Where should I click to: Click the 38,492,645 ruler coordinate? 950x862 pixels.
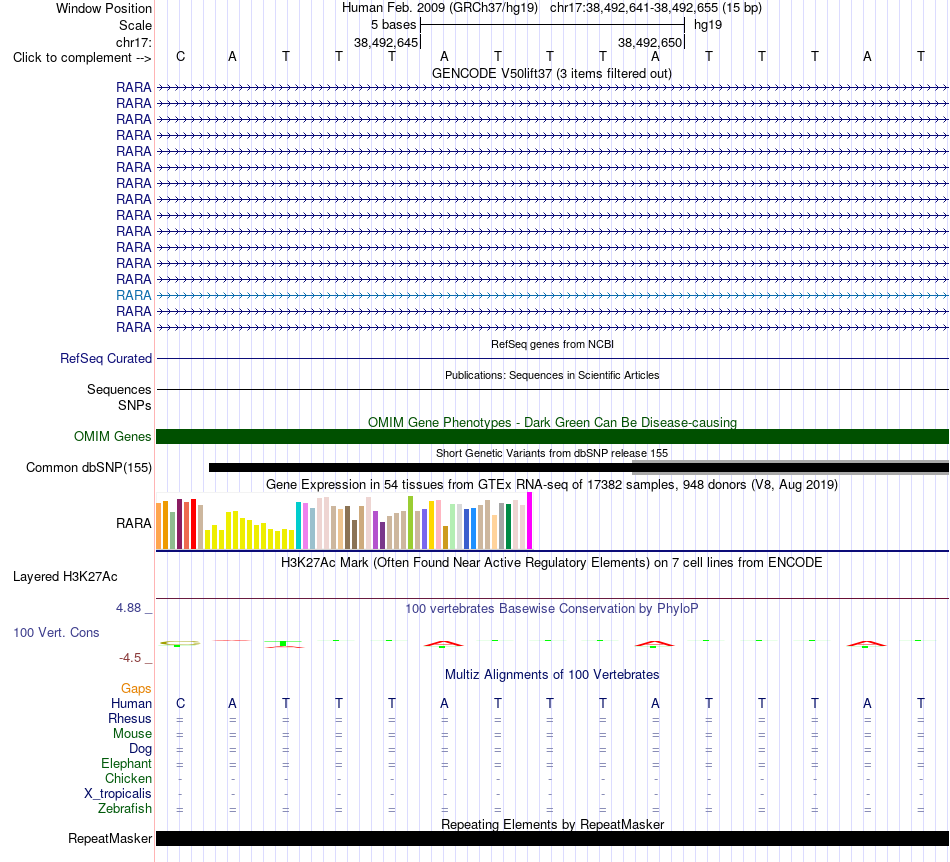pos(386,42)
